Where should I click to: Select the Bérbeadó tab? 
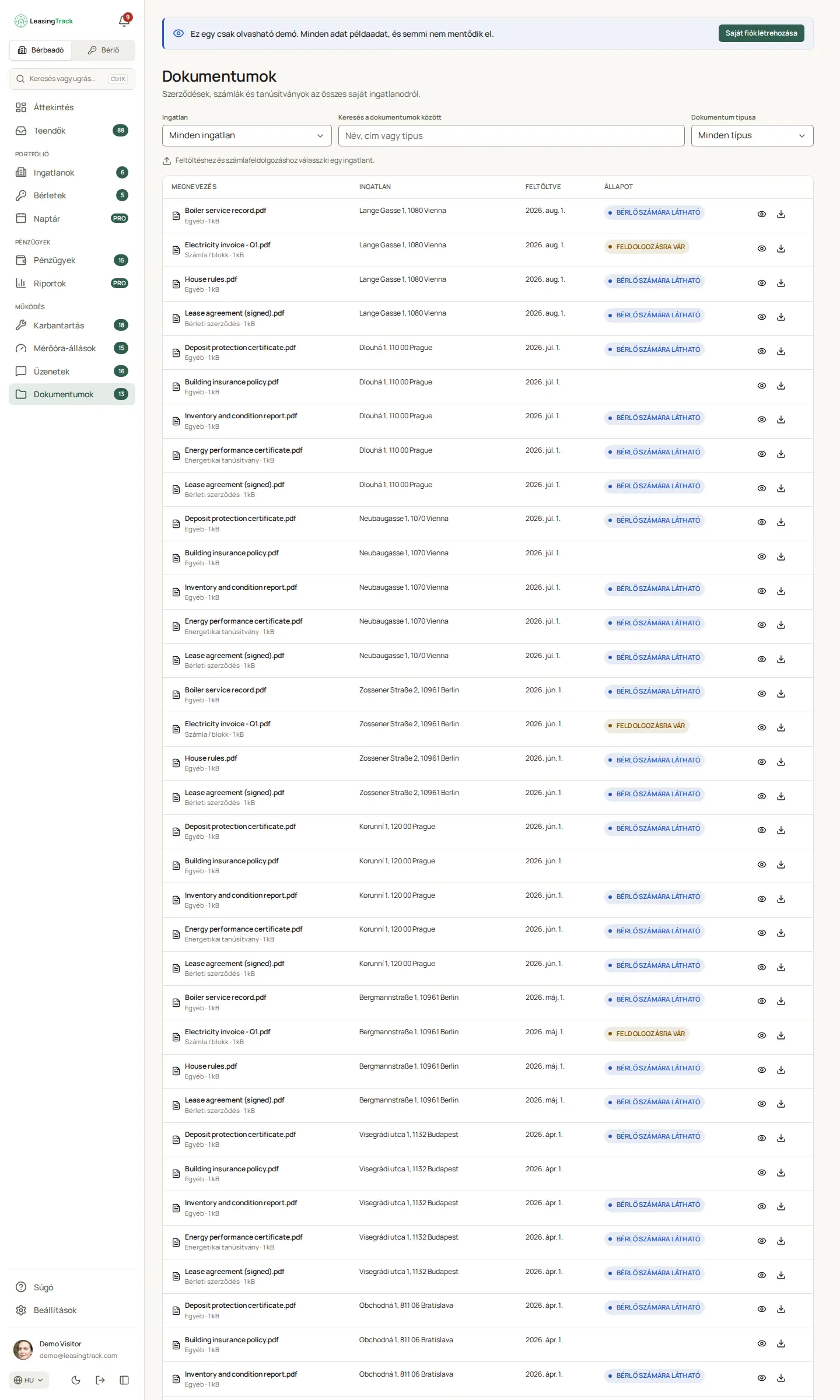click(x=41, y=50)
